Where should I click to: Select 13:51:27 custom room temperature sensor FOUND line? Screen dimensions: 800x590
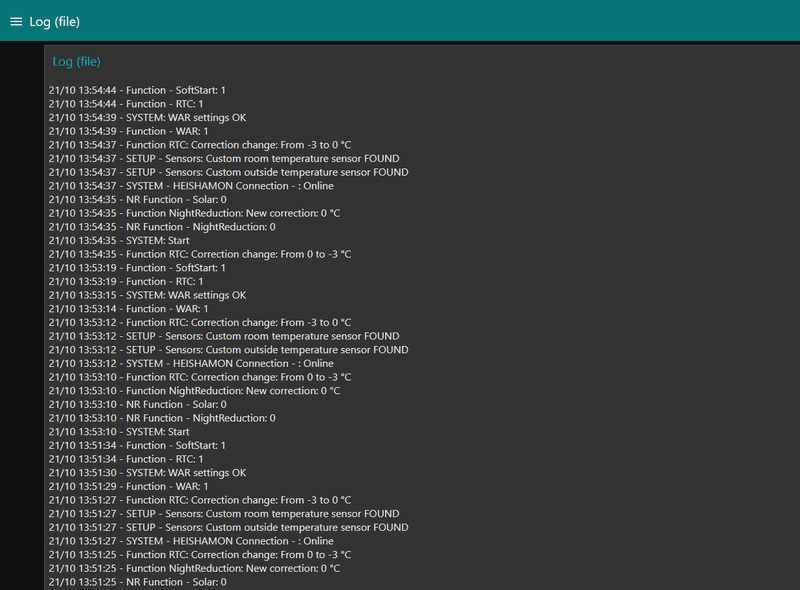click(224, 514)
